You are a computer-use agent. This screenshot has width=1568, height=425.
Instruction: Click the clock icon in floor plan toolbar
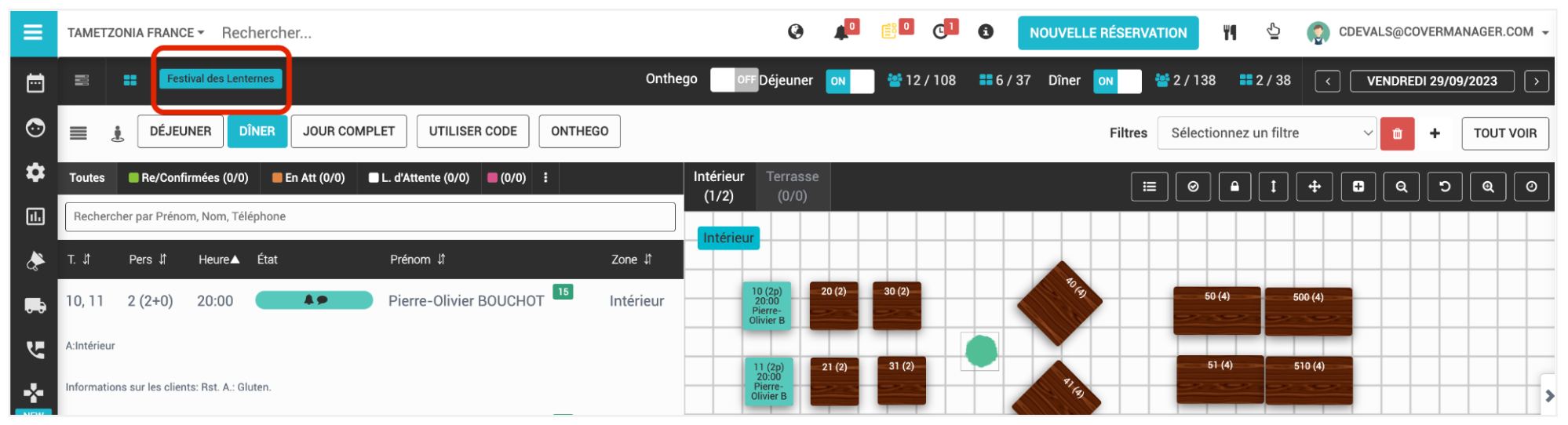click(x=1531, y=187)
